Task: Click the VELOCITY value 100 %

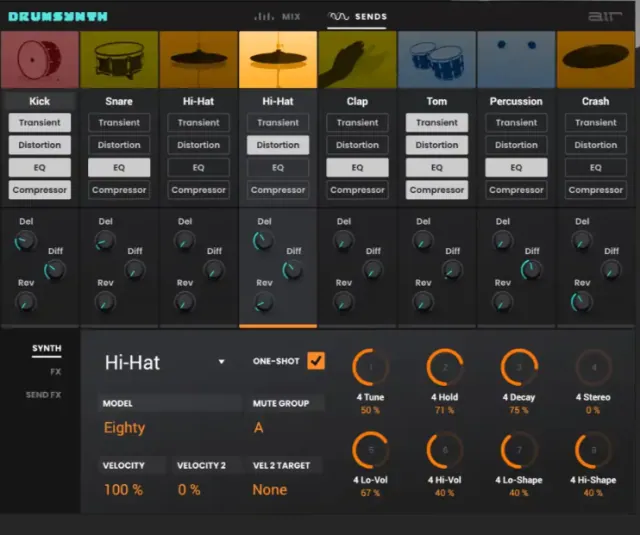Action: pos(123,490)
